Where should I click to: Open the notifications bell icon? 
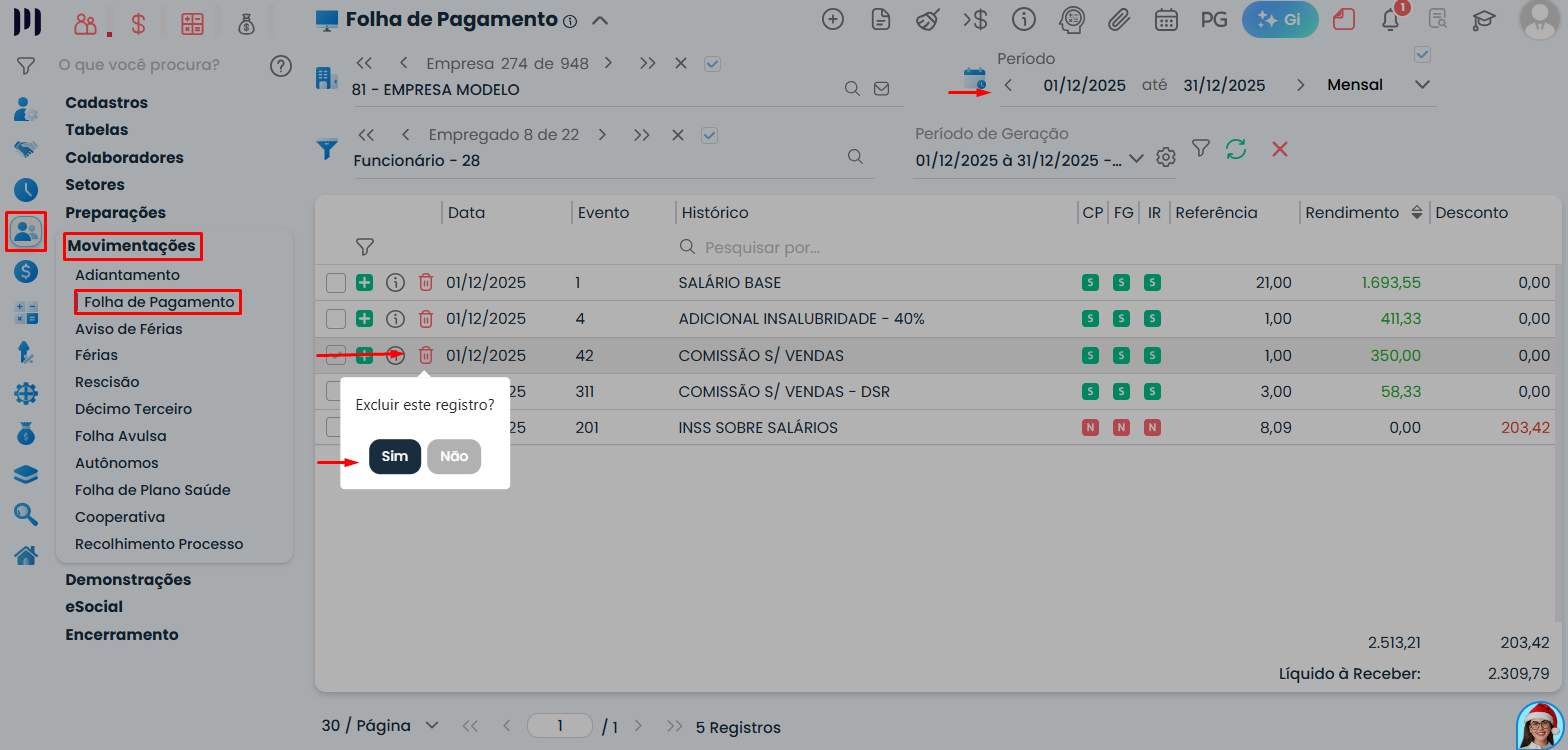[1390, 19]
